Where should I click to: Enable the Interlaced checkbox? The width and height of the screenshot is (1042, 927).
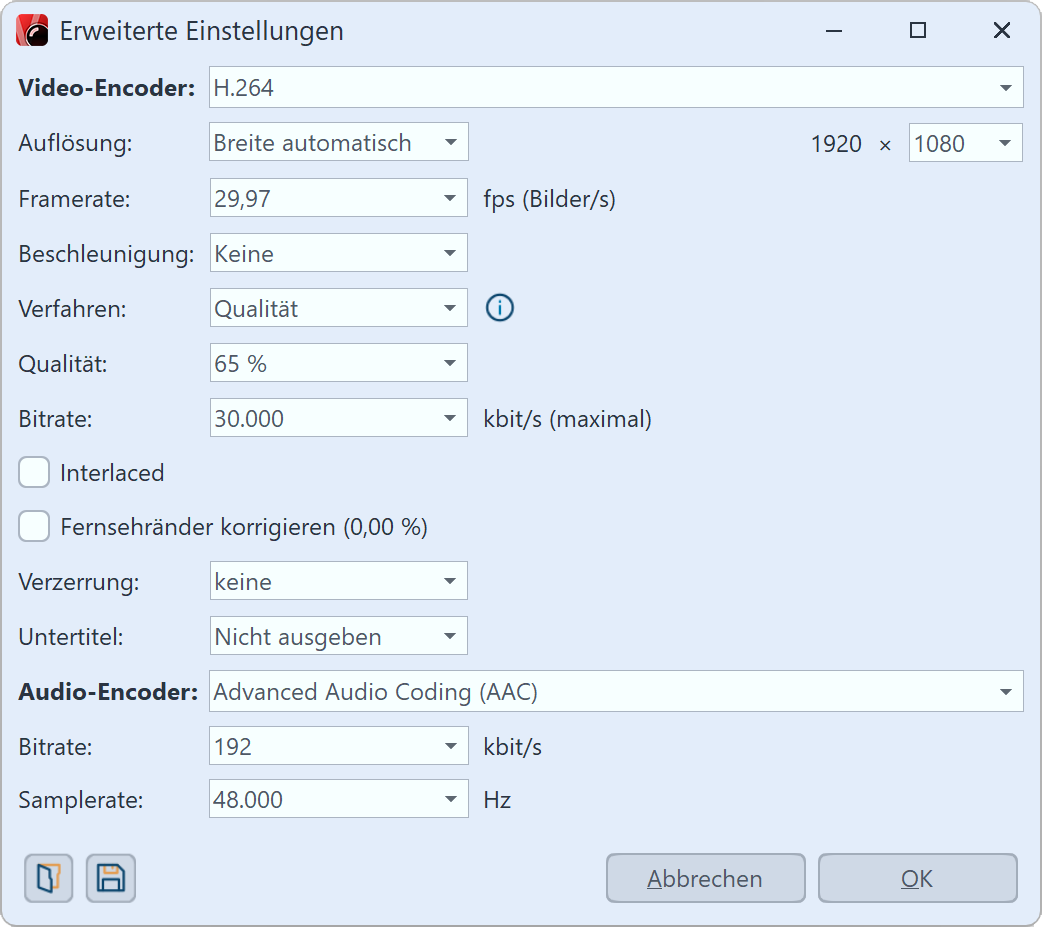pos(35,473)
